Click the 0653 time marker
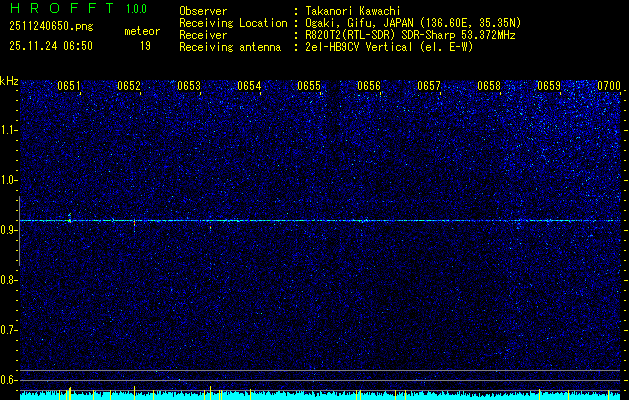The width and height of the screenshot is (629, 400). pos(189,86)
